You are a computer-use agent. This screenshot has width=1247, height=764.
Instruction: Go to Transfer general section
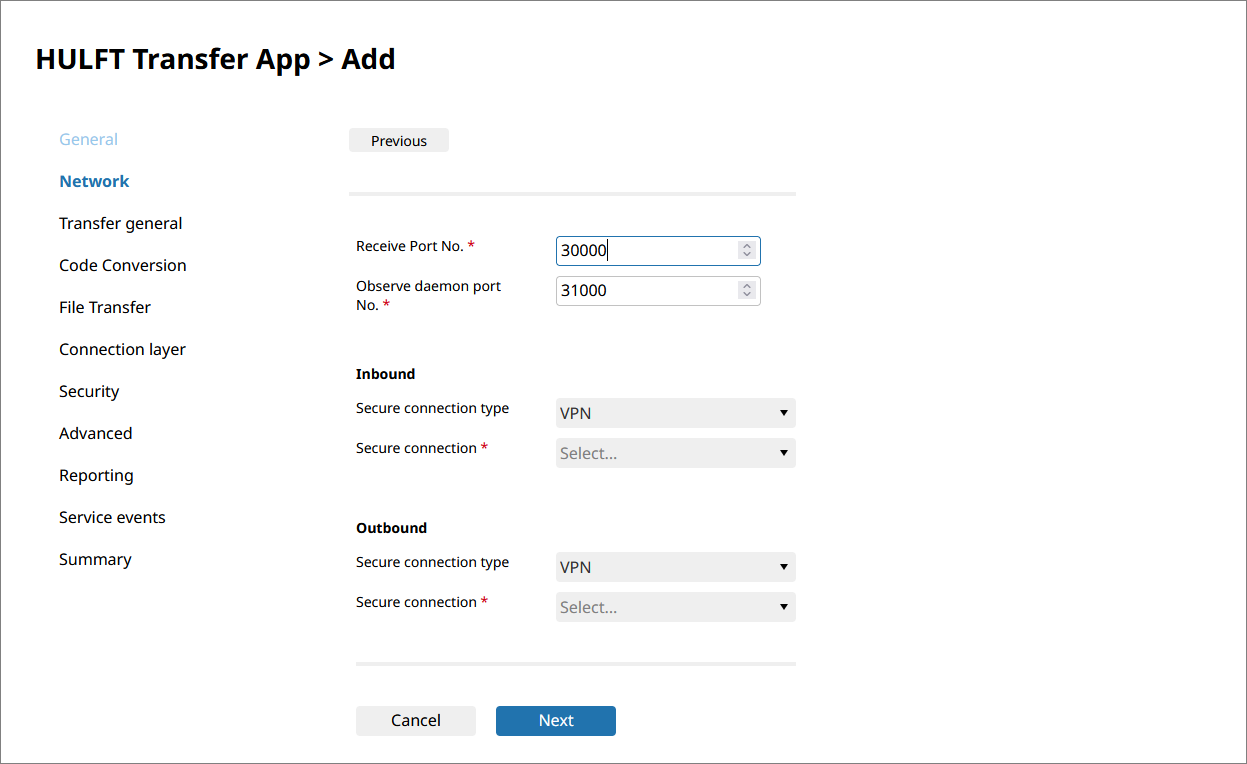(120, 224)
